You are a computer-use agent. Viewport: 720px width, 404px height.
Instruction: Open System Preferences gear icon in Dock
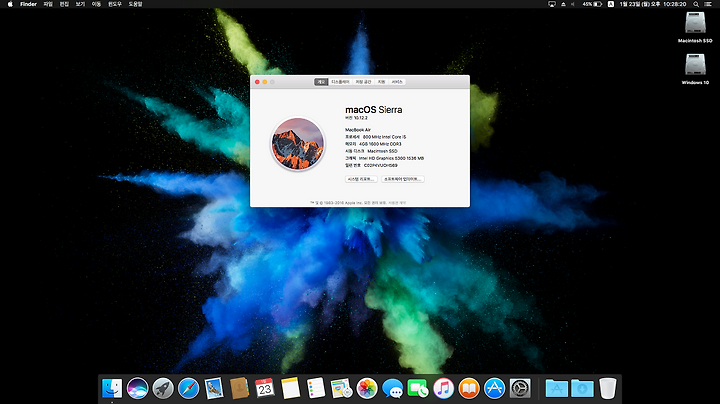tap(520, 388)
